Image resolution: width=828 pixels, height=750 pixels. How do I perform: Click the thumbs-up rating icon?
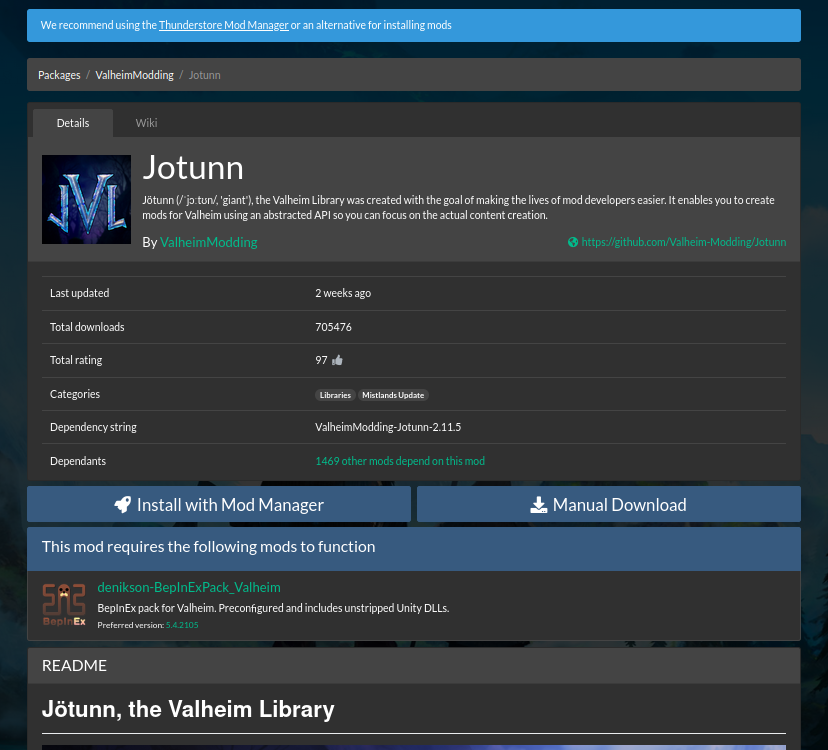(x=337, y=360)
